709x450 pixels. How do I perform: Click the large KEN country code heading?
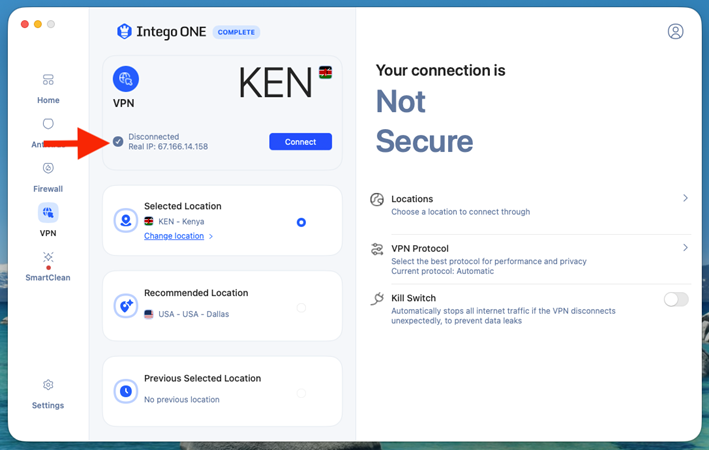[x=275, y=82]
